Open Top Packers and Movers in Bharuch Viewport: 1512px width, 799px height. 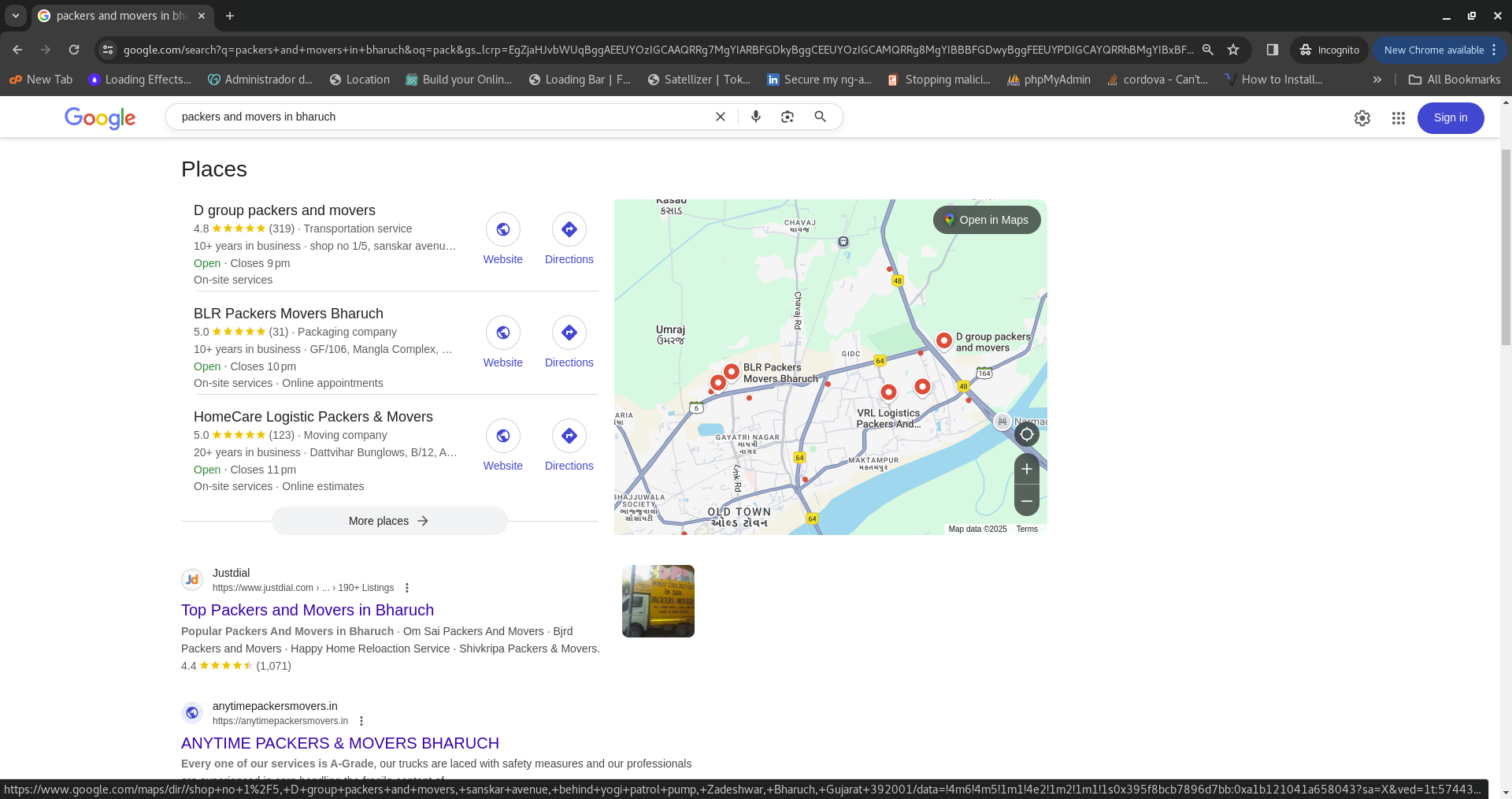point(307,610)
